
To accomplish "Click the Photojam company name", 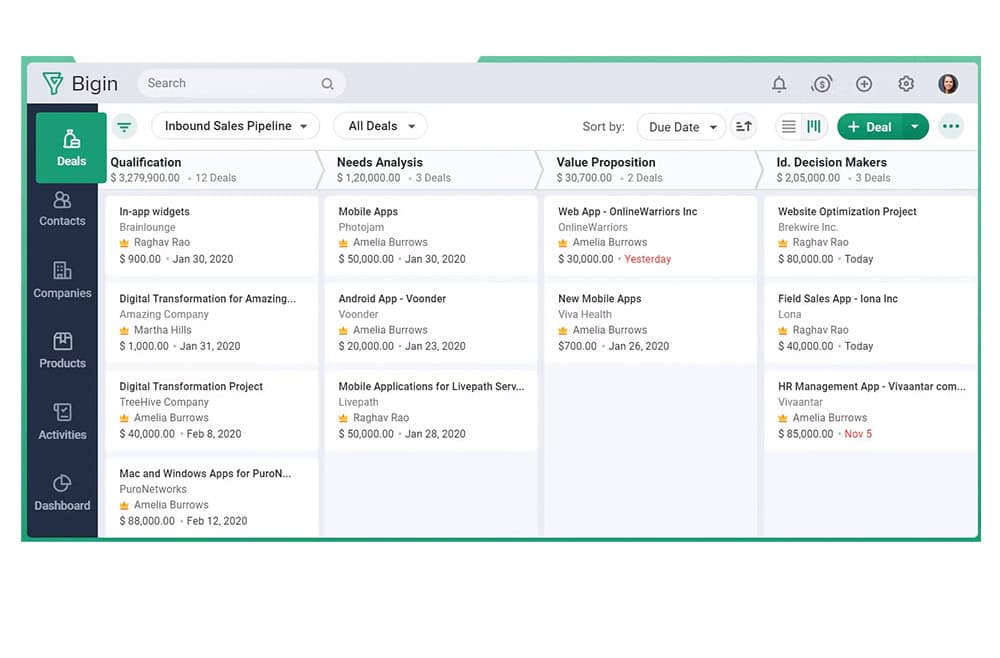I will 361,227.
